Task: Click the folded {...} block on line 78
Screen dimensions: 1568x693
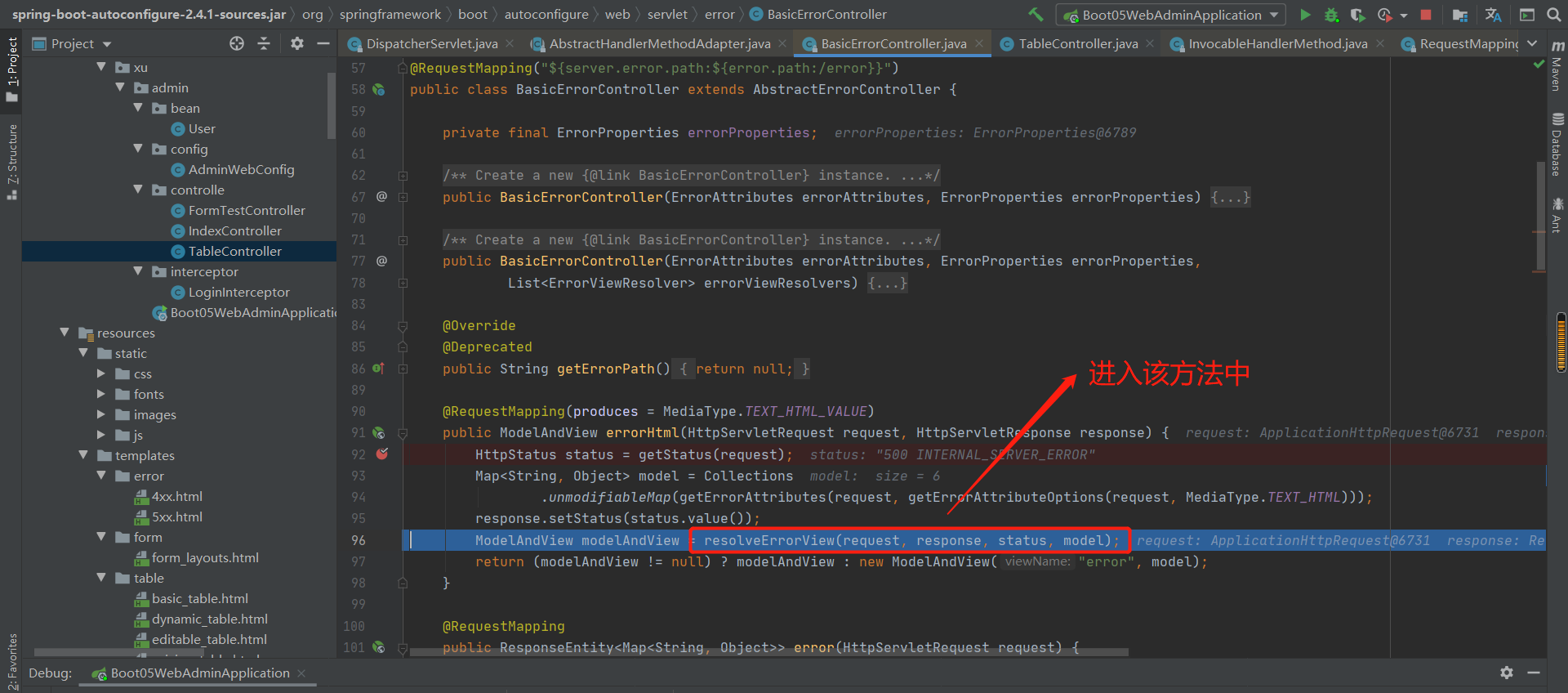Action: (x=888, y=283)
